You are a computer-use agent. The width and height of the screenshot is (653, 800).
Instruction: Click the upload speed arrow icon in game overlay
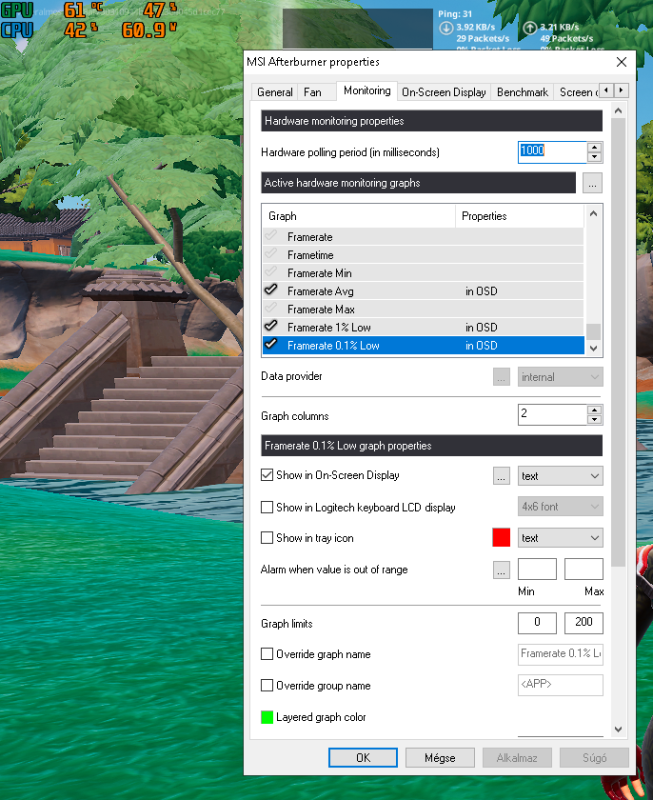[x=530, y=28]
